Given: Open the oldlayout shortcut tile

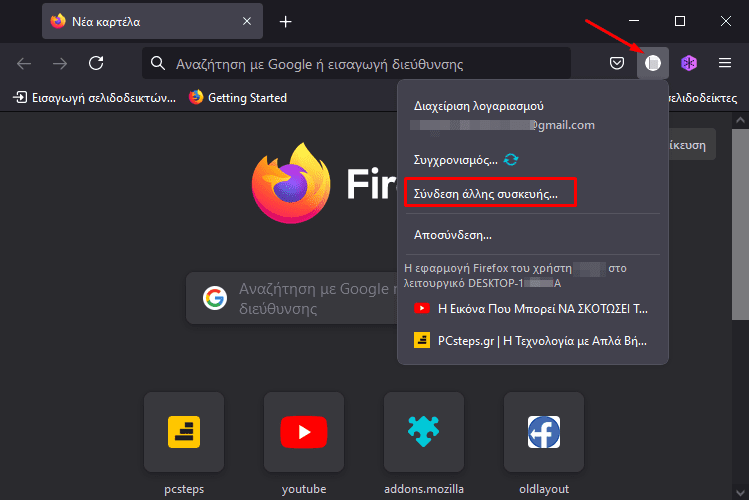Looking at the screenshot, I should pyautogui.click(x=544, y=432).
